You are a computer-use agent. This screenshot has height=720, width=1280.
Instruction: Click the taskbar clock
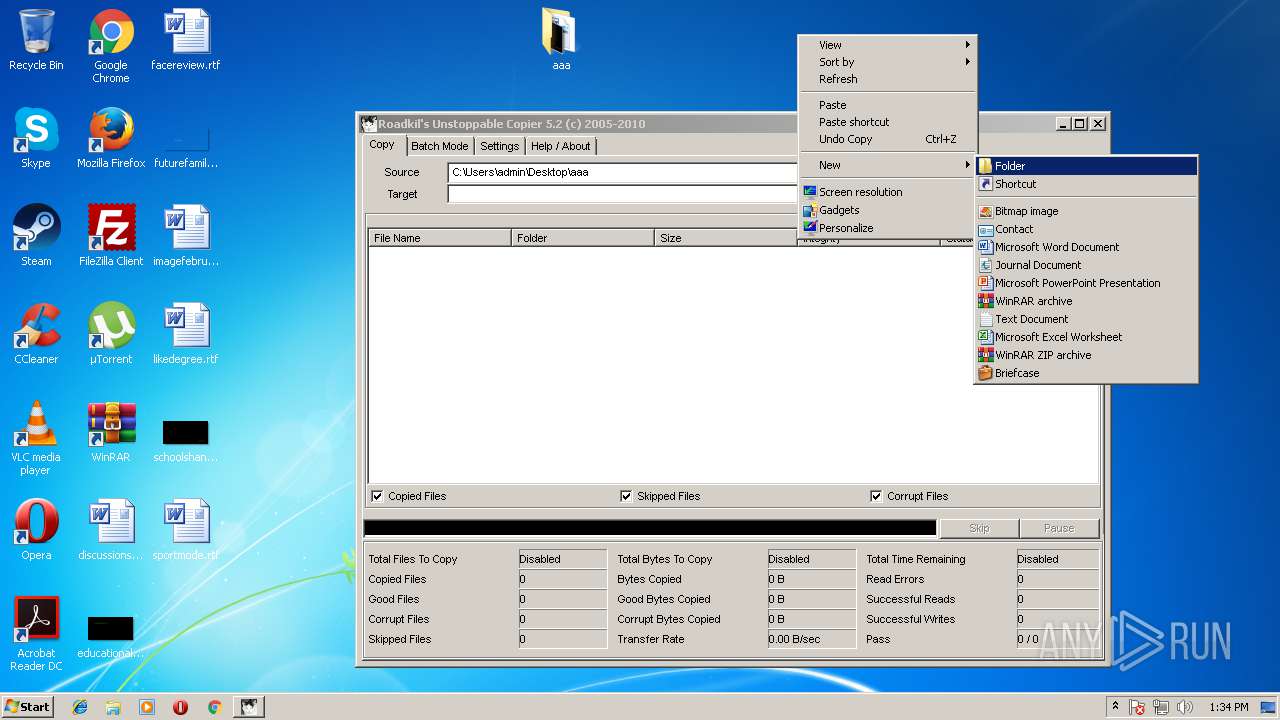click(x=1228, y=707)
